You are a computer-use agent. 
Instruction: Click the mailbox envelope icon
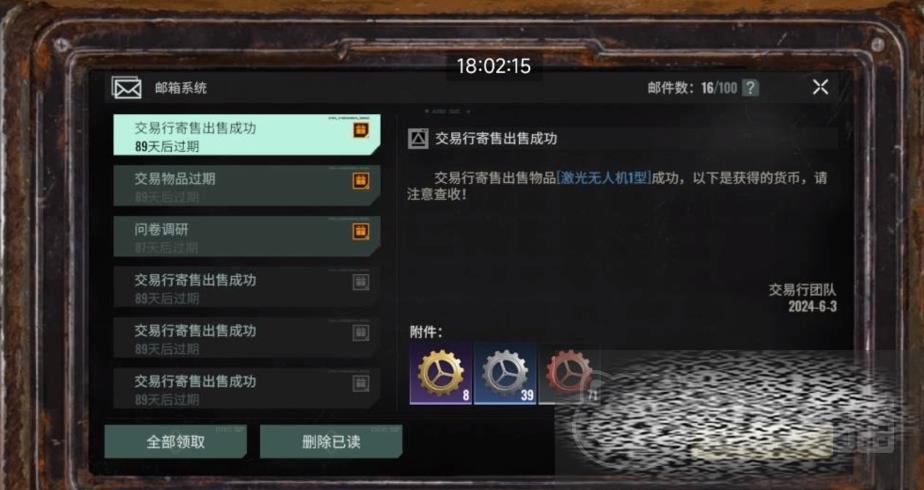coord(126,88)
